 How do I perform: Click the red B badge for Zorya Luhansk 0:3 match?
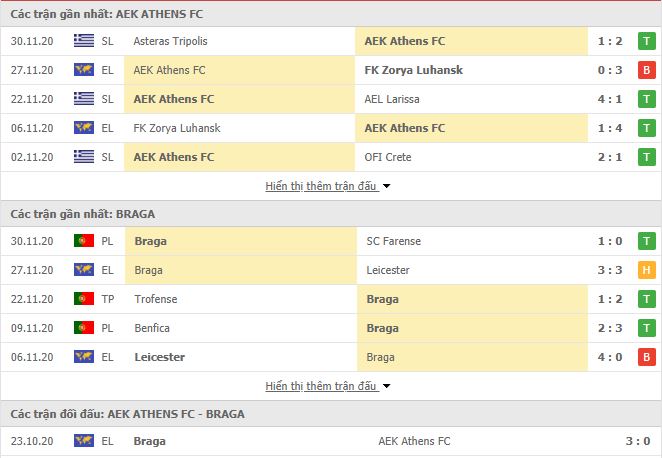(646, 70)
